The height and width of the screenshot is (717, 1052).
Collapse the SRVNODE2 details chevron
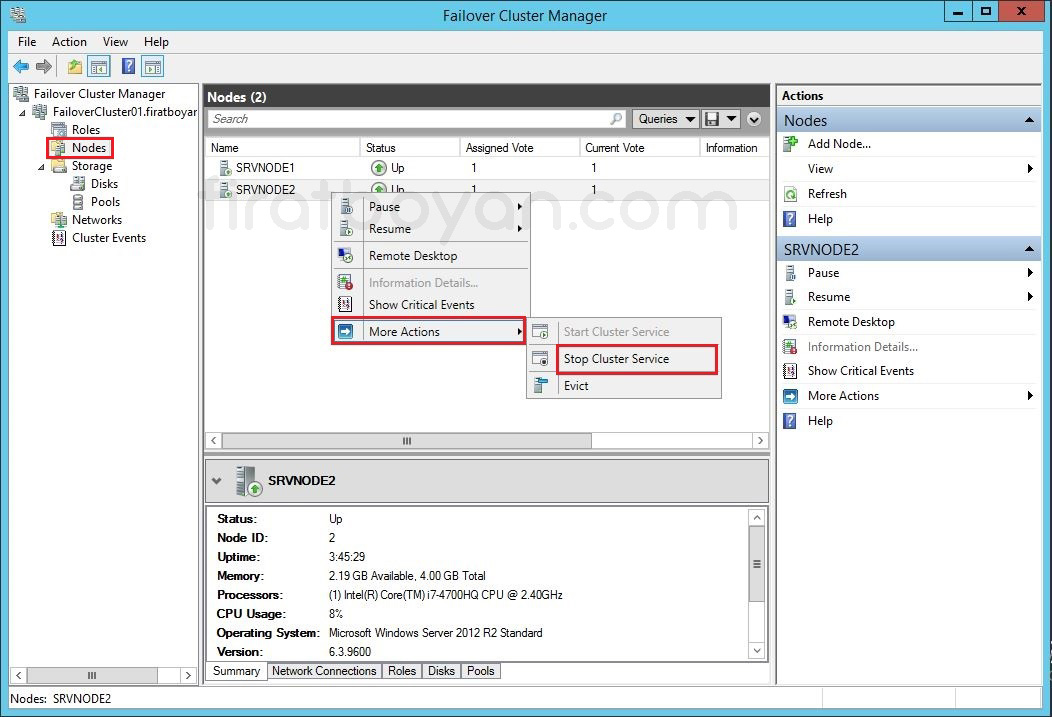(216, 481)
